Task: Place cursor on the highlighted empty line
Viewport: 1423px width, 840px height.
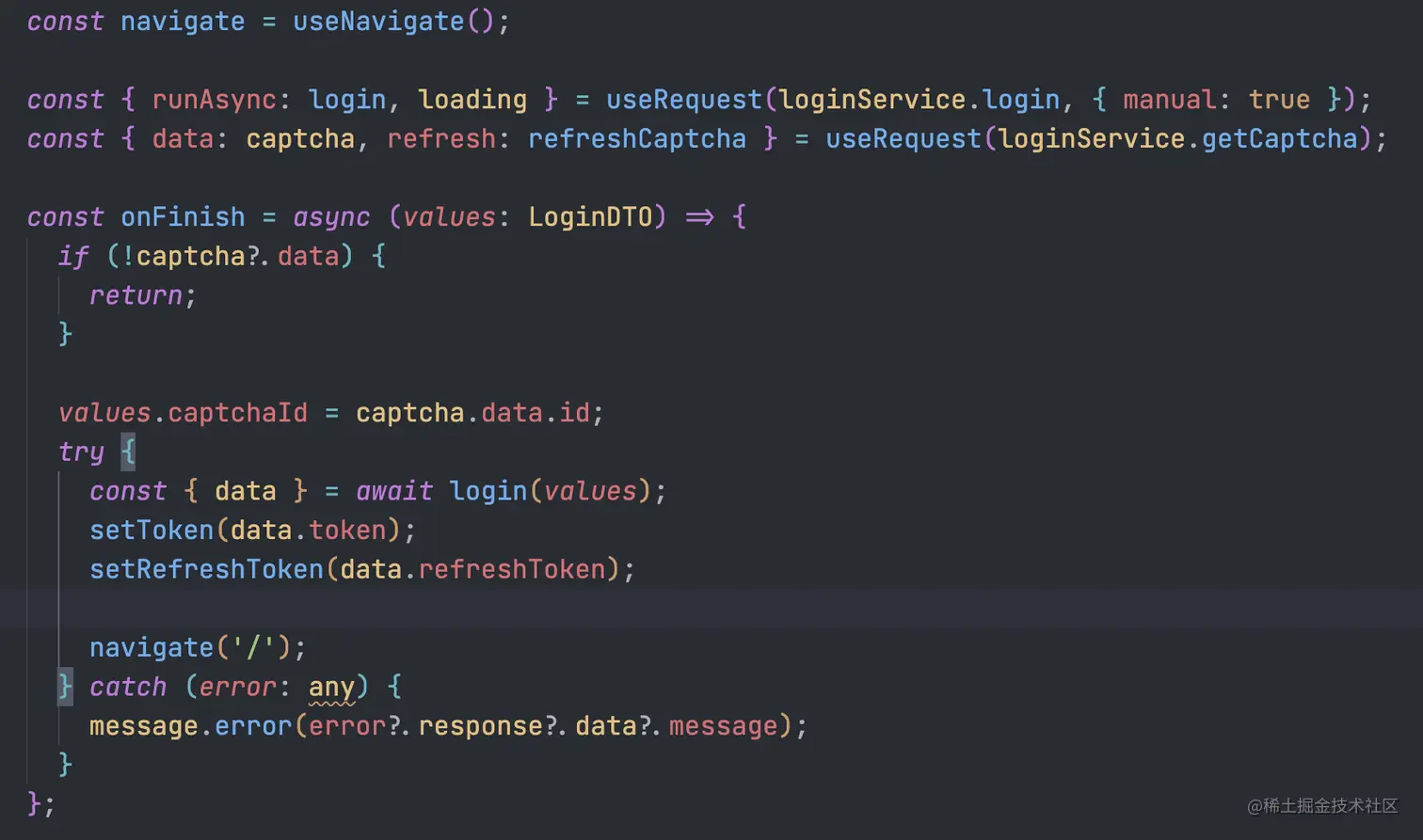Action: [711, 609]
